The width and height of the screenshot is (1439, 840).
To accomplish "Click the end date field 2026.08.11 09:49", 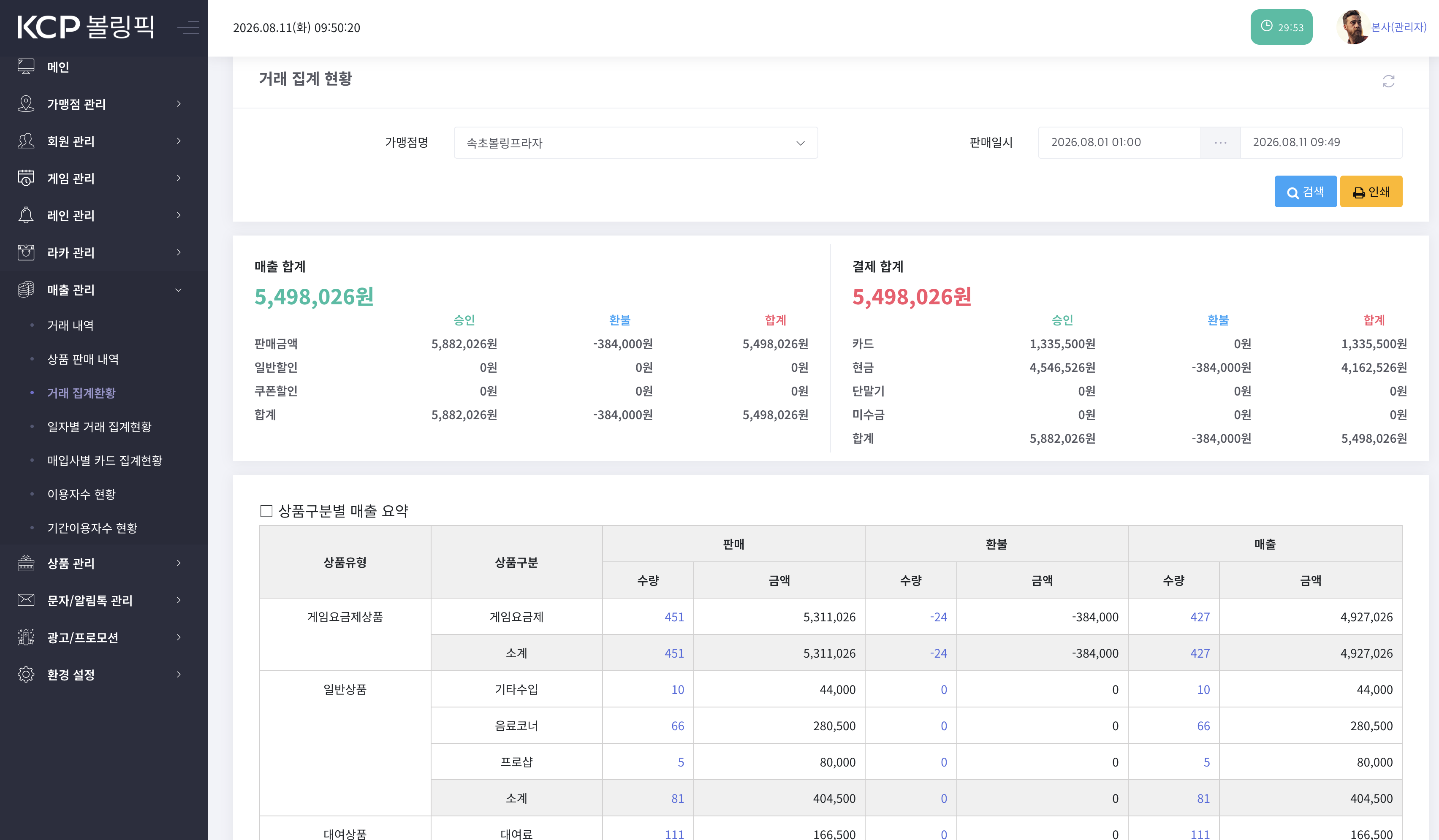I will click(x=1321, y=142).
